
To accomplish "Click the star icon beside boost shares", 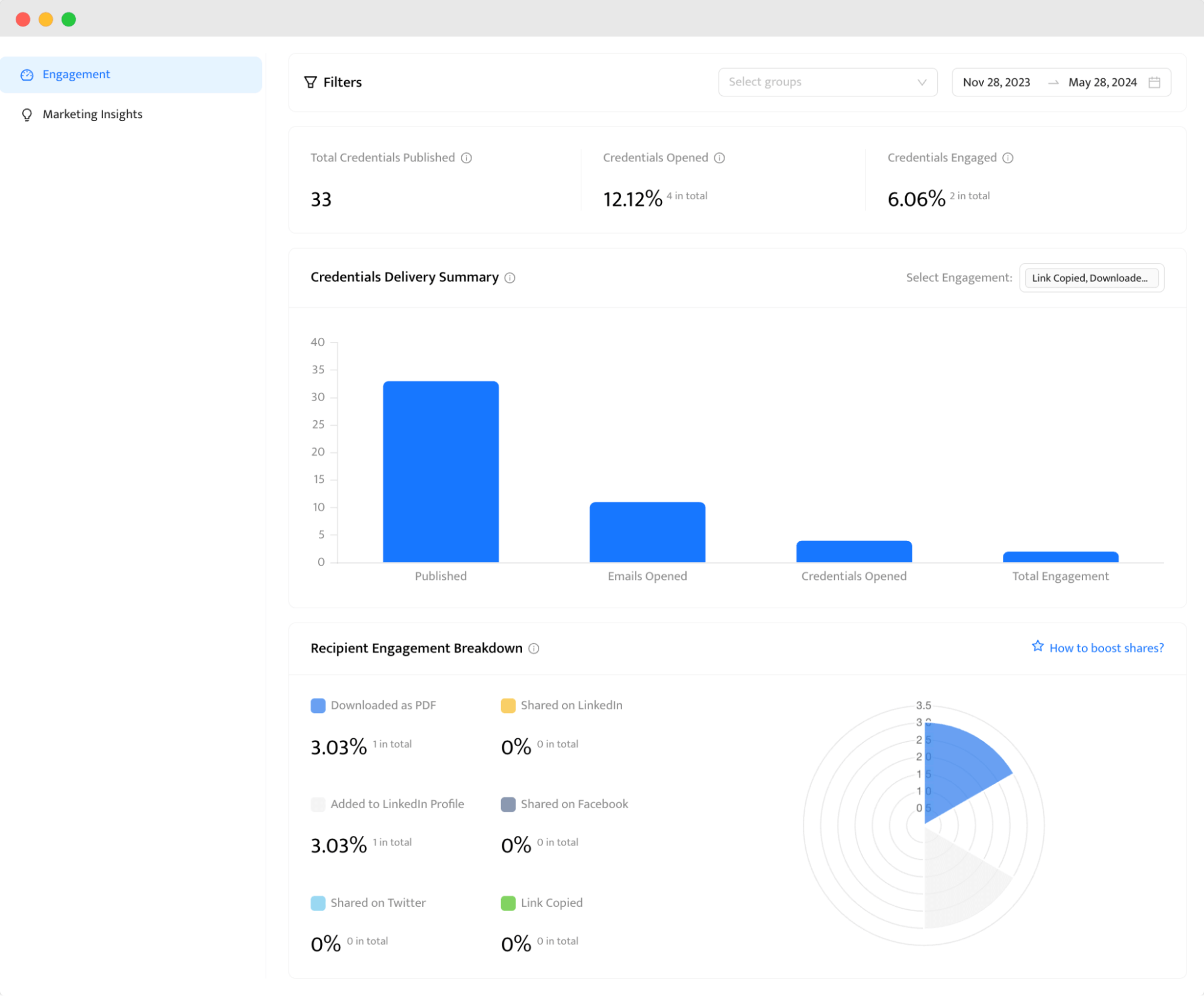I will click(x=1037, y=646).
